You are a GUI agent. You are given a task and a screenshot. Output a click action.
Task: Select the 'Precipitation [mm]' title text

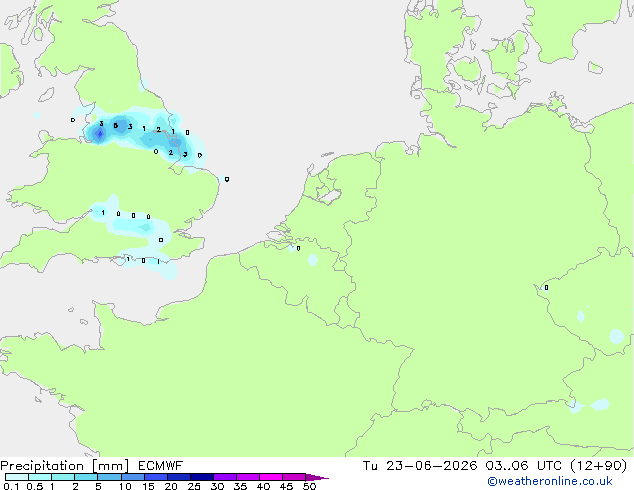coord(65,466)
